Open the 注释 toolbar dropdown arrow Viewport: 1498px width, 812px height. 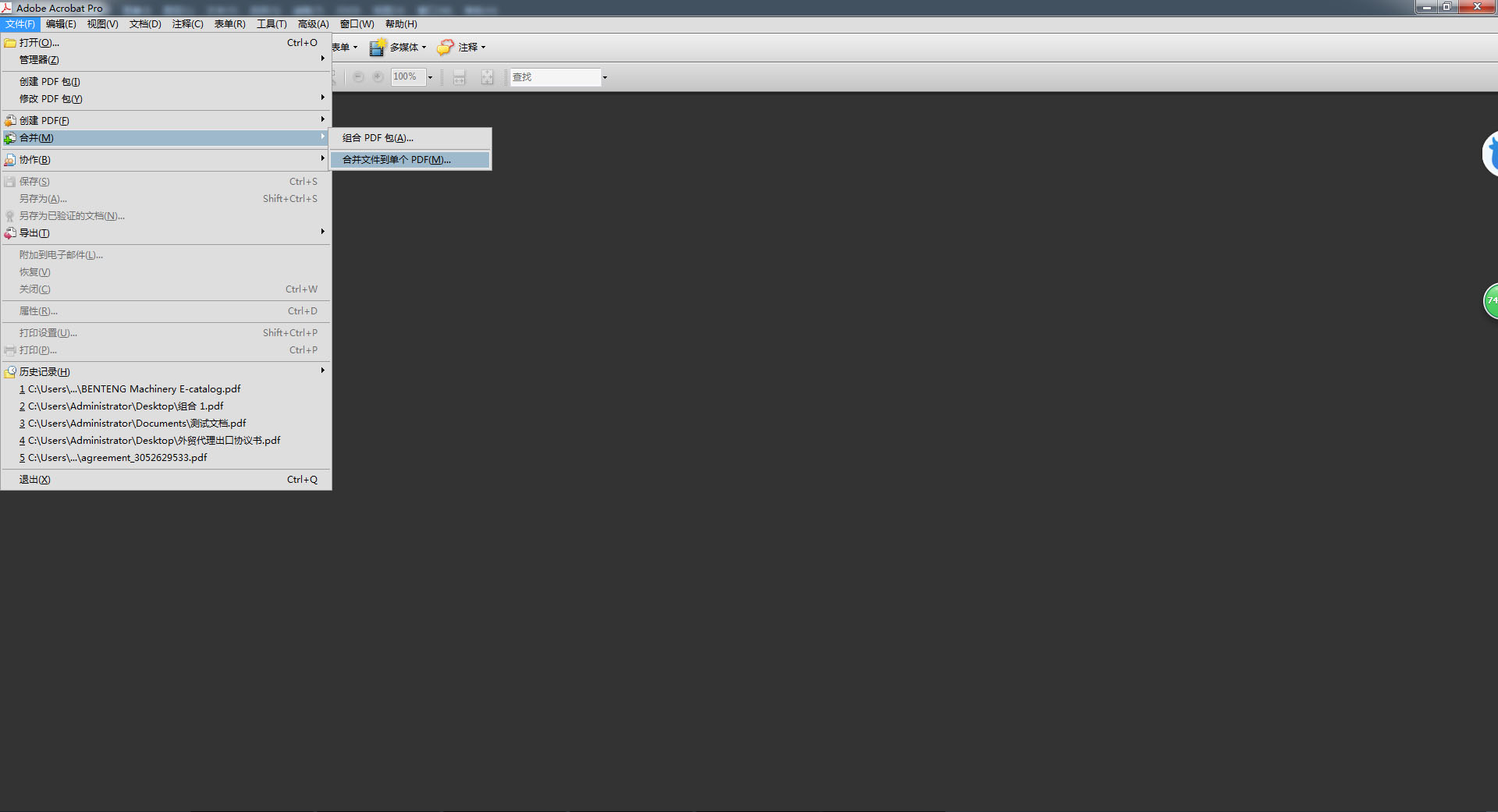[483, 48]
